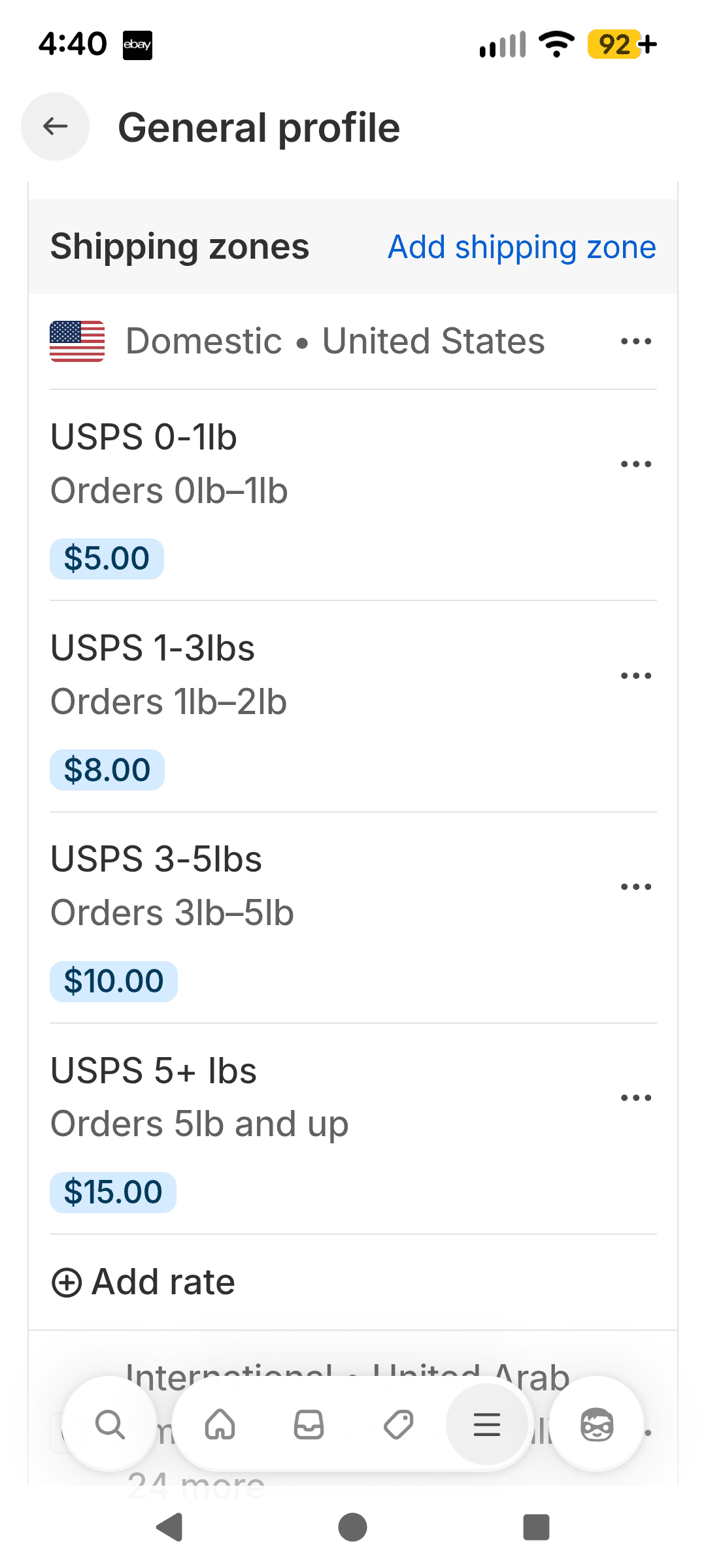Go to Home in bottom navigation
Screen dimensions: 706x1568
tap(220, 1424)
